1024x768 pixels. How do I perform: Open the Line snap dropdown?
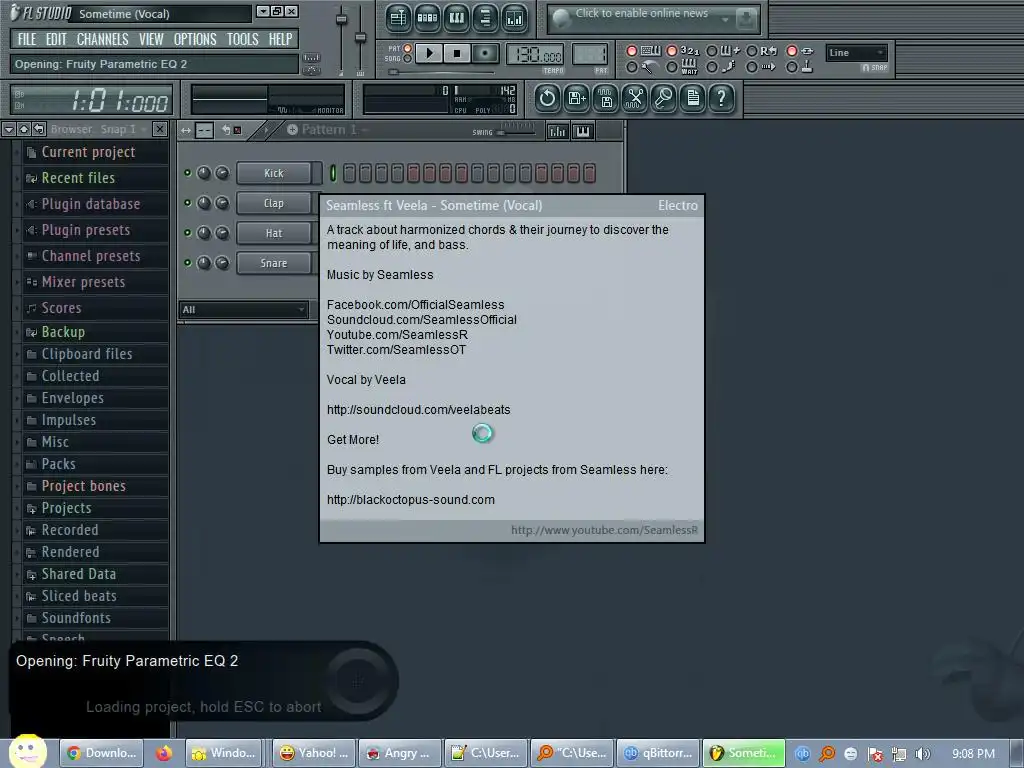(856, 53)
